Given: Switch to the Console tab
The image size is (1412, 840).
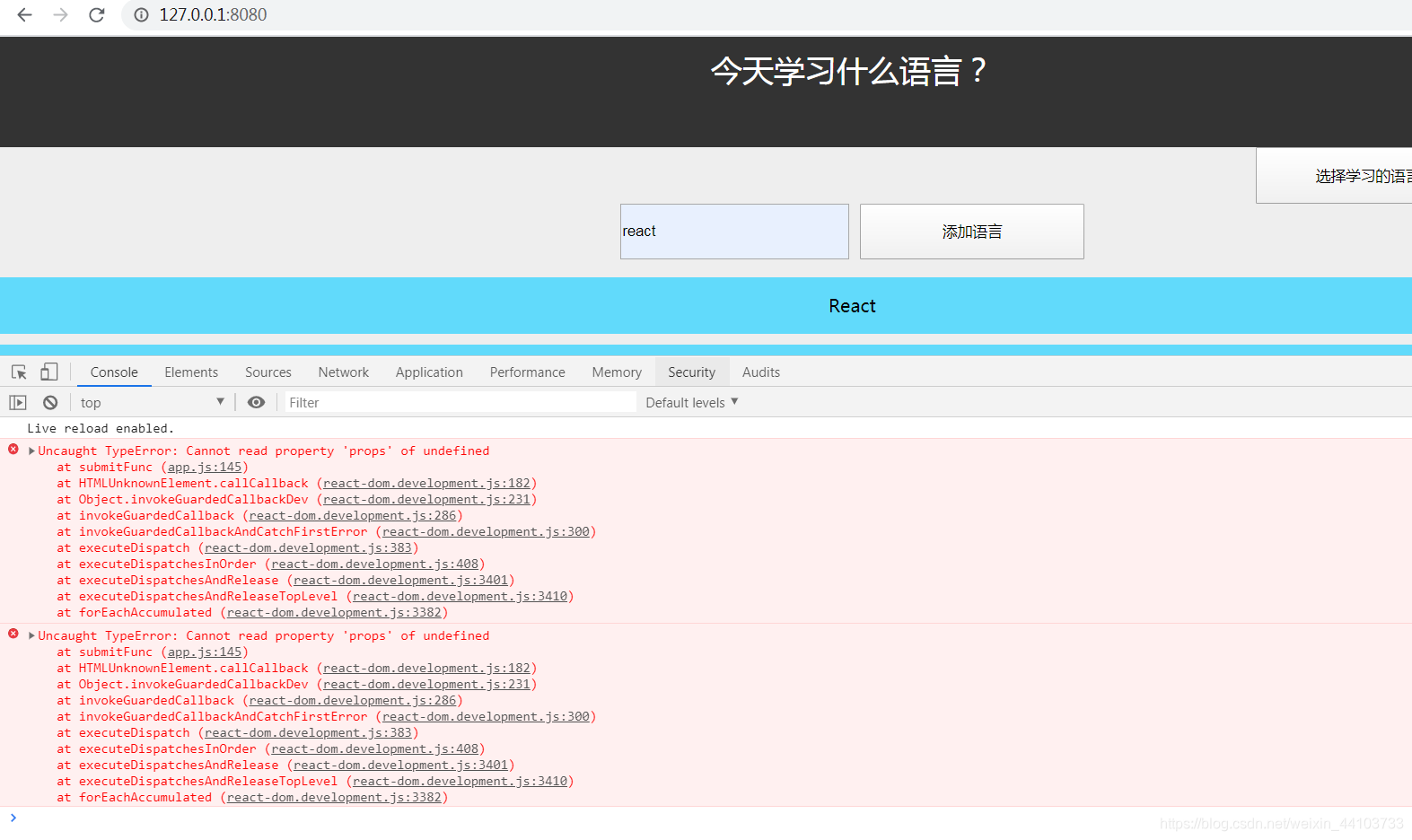Looking at the screenshot, I should 114,372.
